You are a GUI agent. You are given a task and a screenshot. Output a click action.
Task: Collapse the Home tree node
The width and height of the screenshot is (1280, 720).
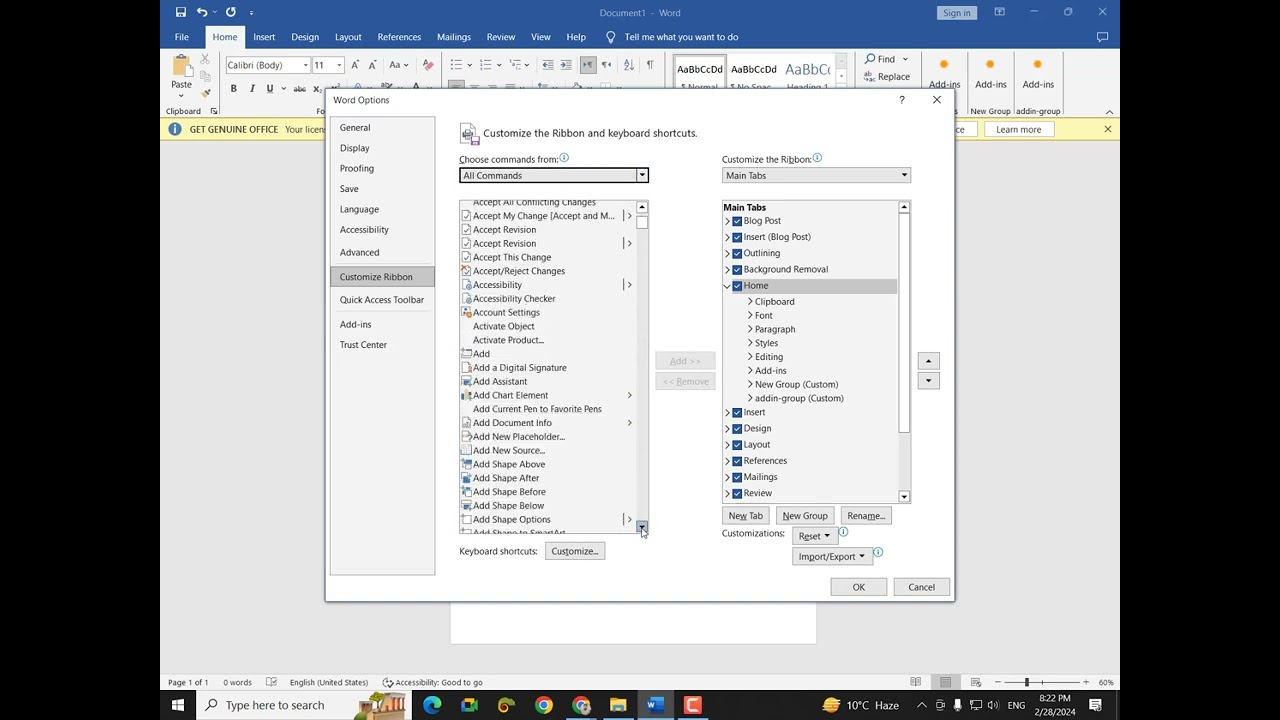coord(727,286)
